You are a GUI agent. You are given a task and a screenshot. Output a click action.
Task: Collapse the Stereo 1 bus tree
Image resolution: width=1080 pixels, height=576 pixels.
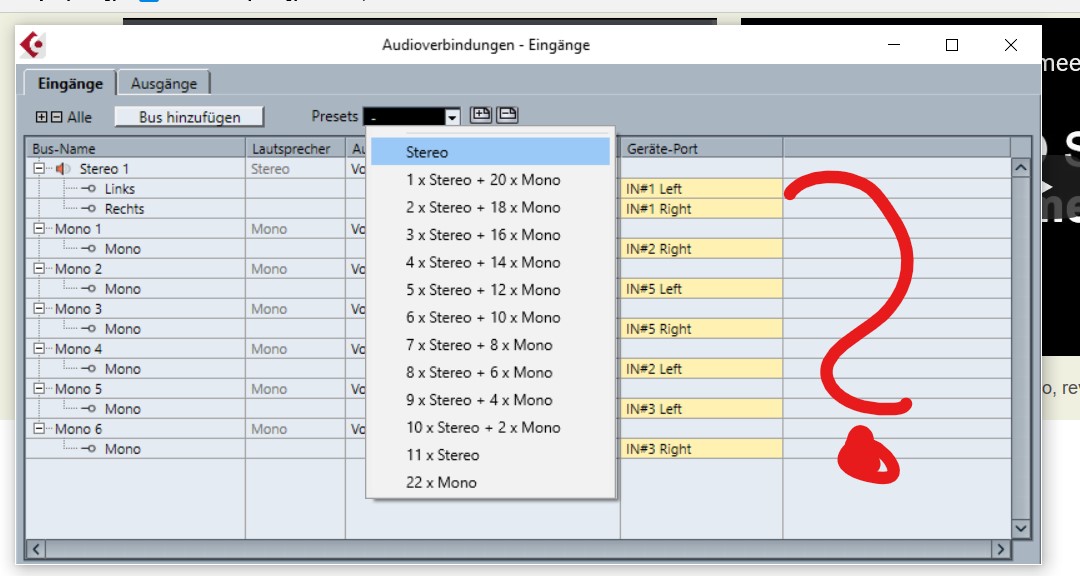(39, 169)
